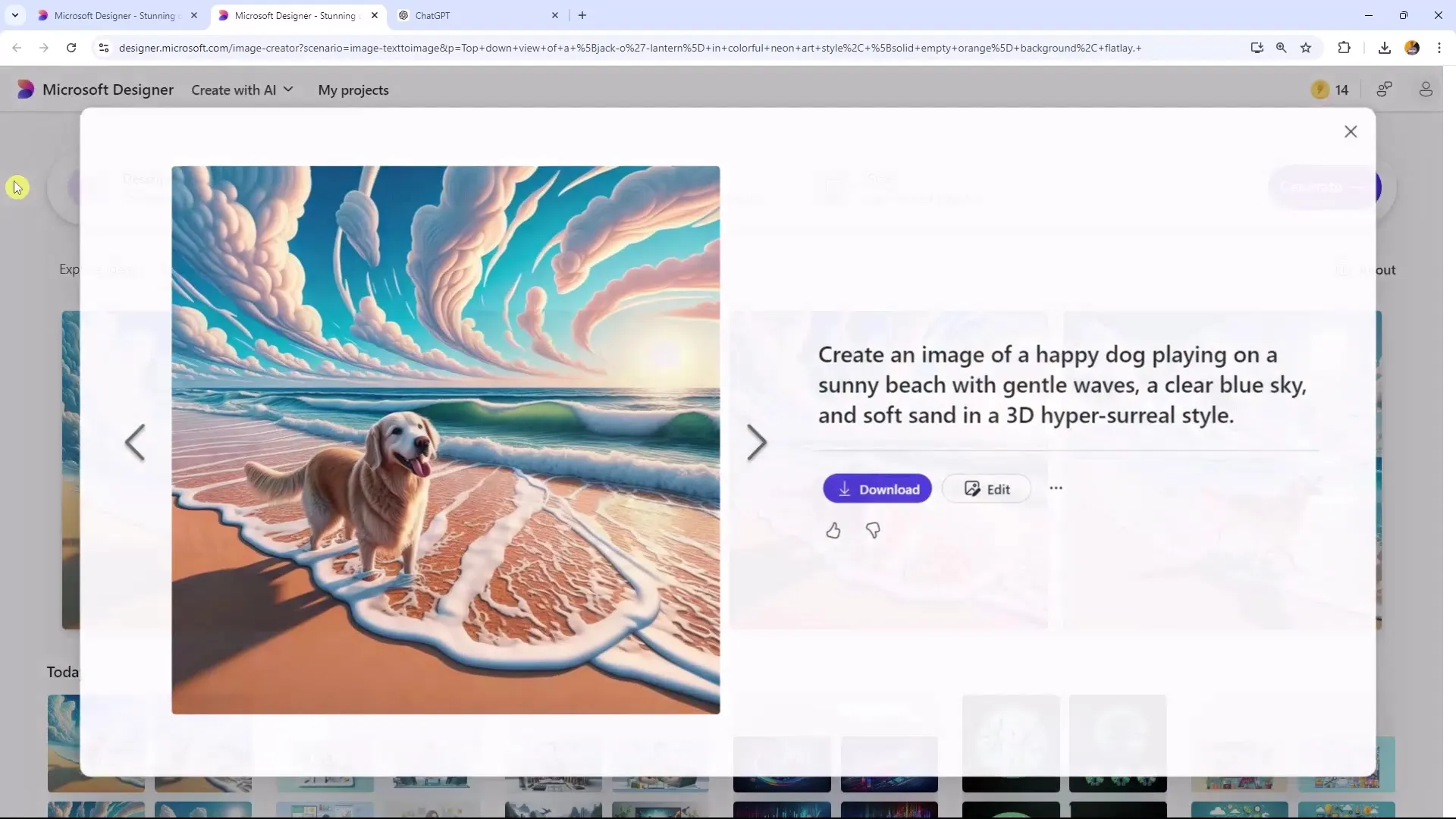
Task: Click the bottom-left thumbnail image
Action: [x=95, y=810]
